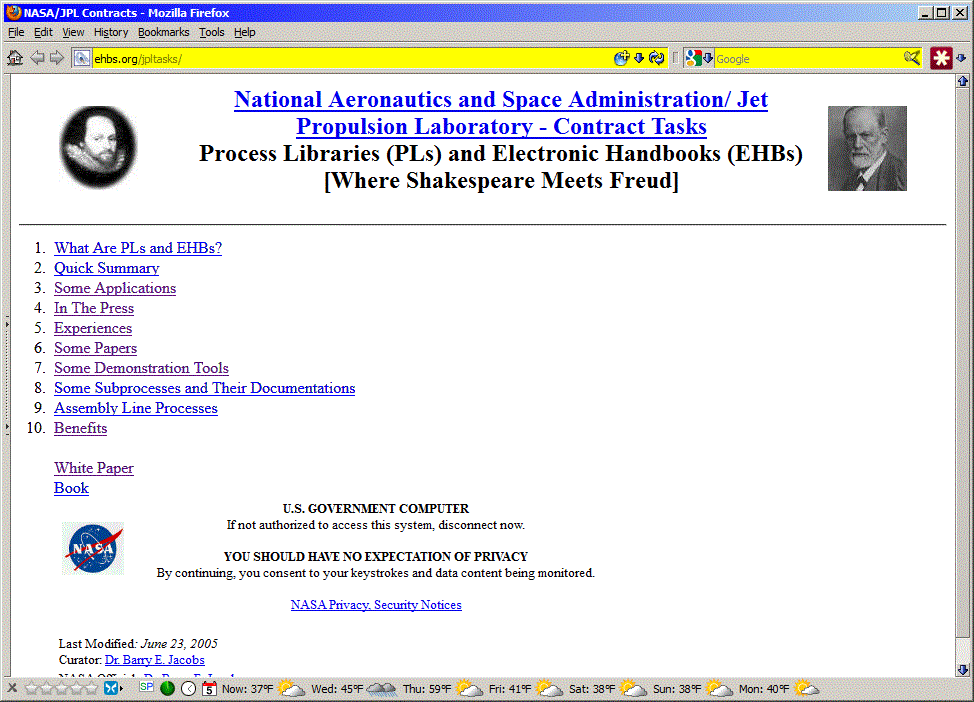
Task: Click the red asterisk toolbar button
Action: [941, 58]
